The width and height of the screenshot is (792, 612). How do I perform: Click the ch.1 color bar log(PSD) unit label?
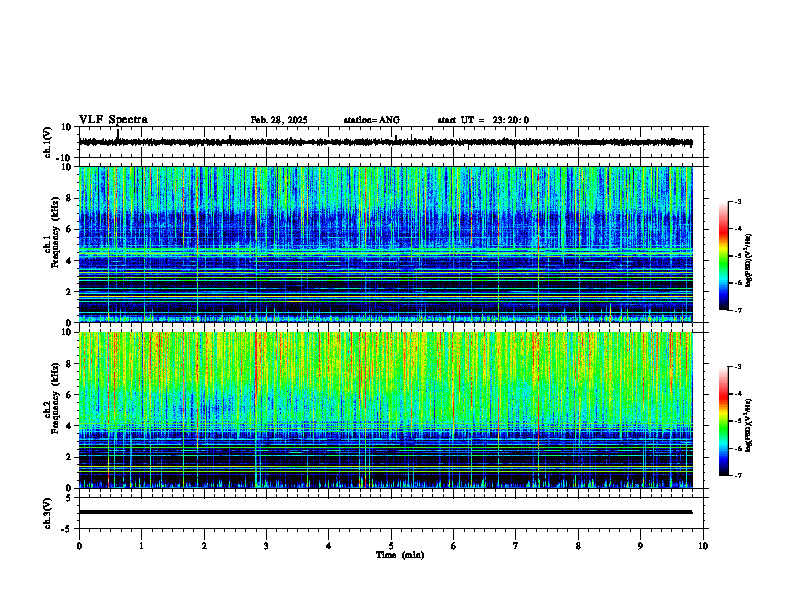749,260
